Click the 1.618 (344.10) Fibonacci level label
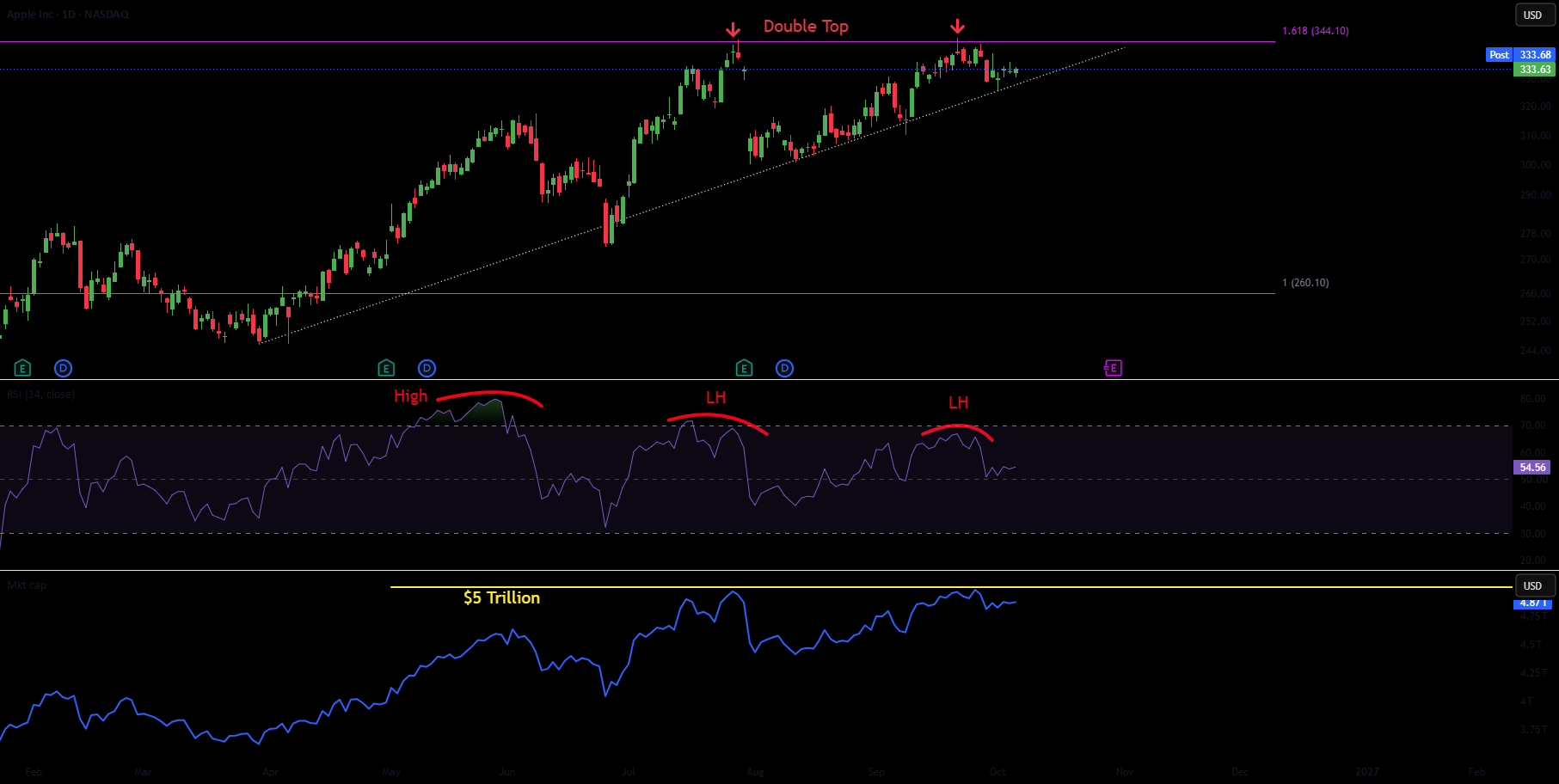1559x784 pixels. coord(1315,30)
